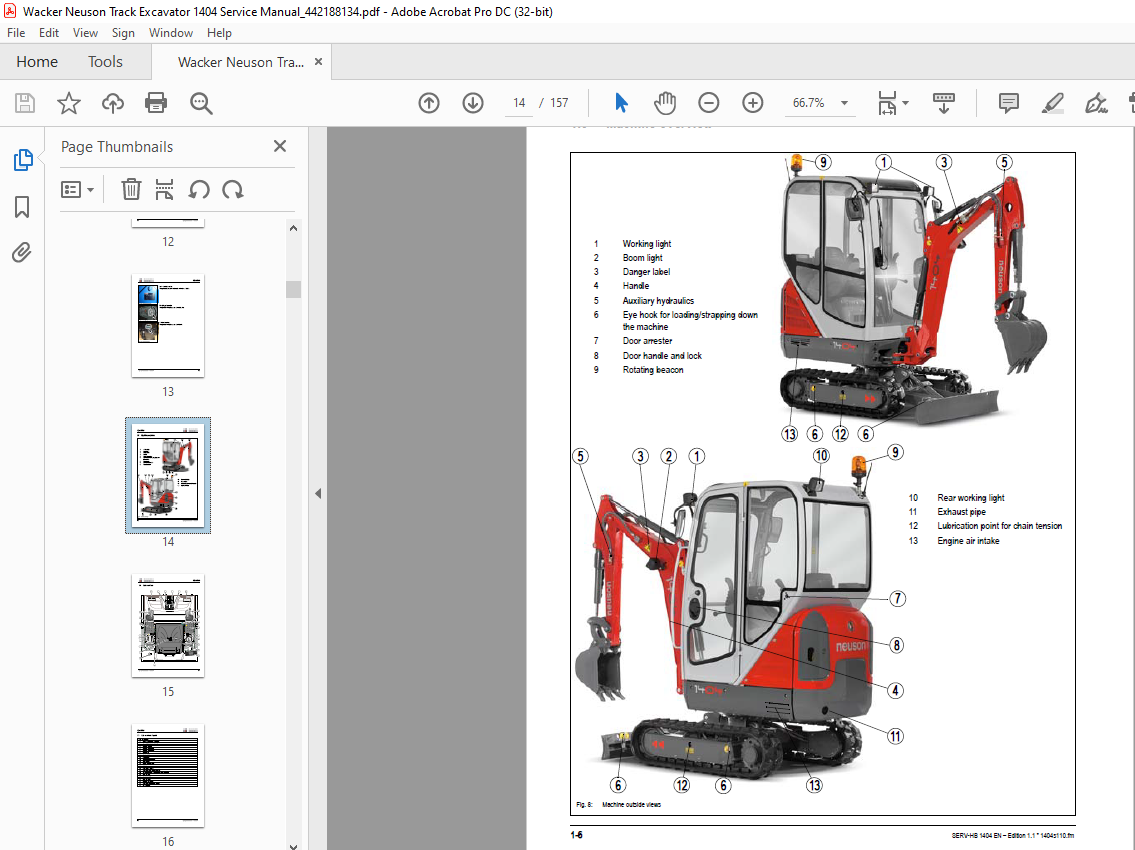This screenshot has height=850, width=1135.
Task: Click the 'Exhaust pipe' legend text
Action: [961, 512]
